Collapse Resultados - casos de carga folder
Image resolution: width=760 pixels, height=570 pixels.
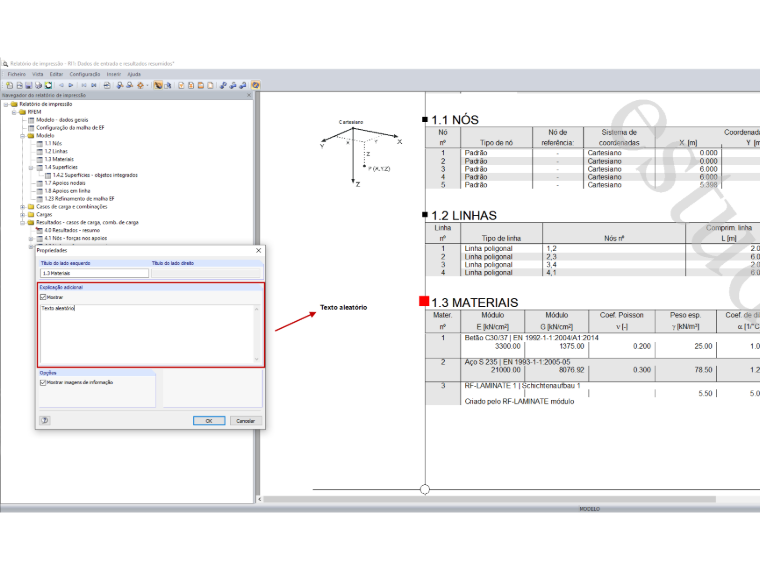click(x=22, y=223)
